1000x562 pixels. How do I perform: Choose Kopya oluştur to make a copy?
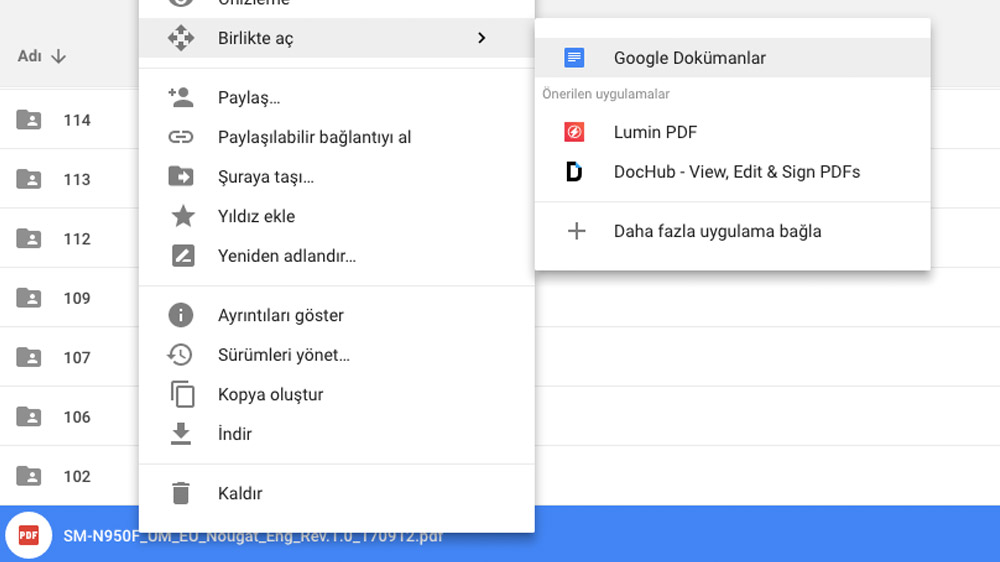pyautogui.click(x=336, y=394)
